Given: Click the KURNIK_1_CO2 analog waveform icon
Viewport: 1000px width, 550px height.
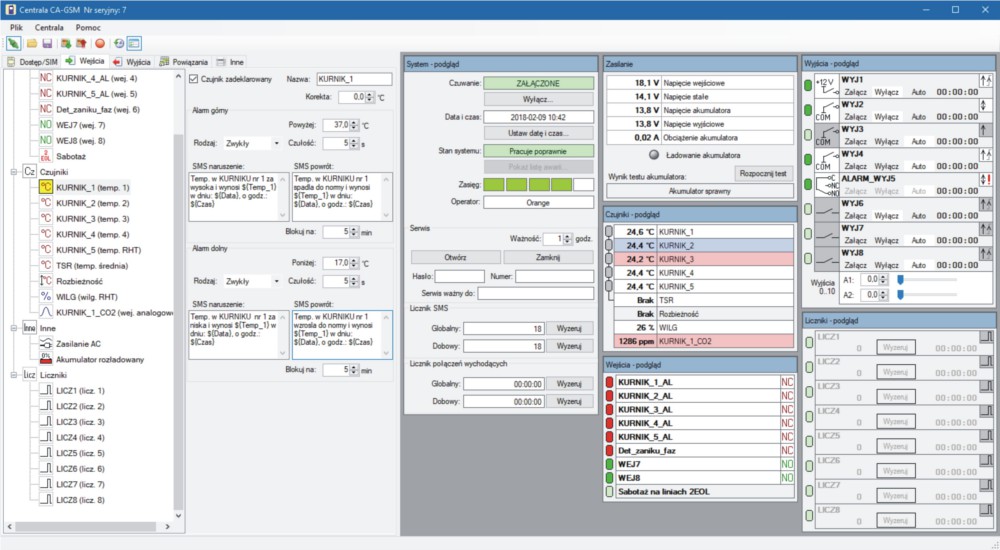Looking at the screenshot, I should tap(45, 312).
